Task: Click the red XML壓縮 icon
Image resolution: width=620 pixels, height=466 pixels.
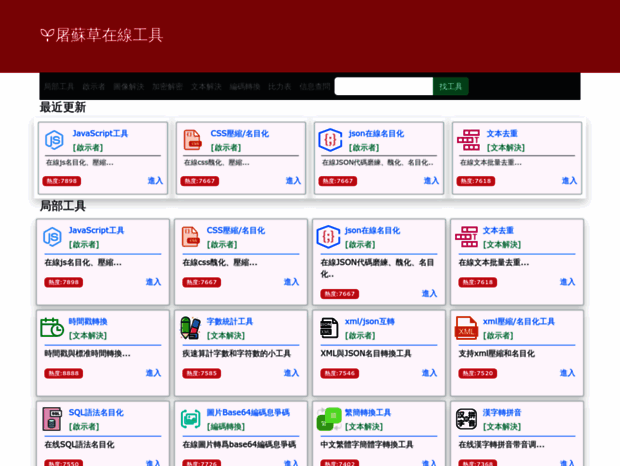Action: [466, 328]
